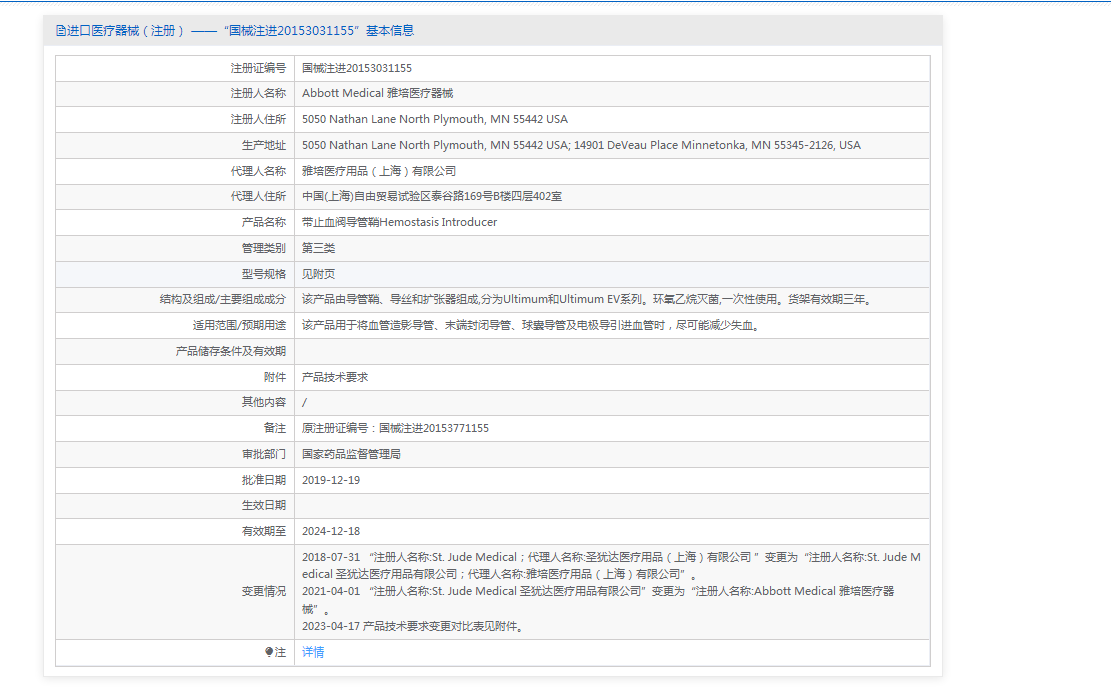Click the Abbott Medical 雅培医疗器械 registrant name
This screenshot has height=688, width=1111.
(x=377, y=93)
